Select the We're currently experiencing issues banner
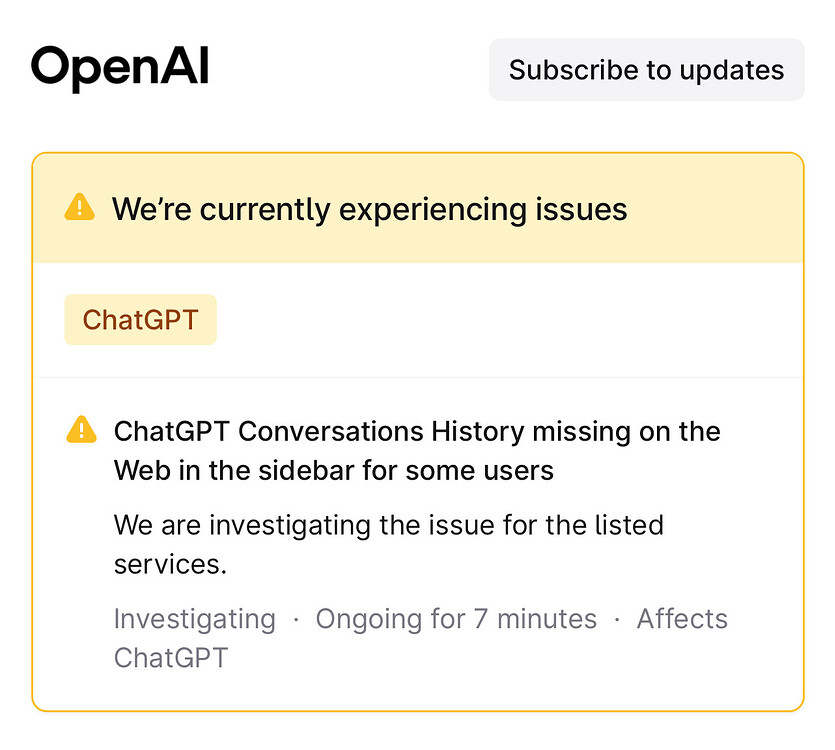Image resolution: width=835 pixels, height=750 pixels. (x=417, y=206)
